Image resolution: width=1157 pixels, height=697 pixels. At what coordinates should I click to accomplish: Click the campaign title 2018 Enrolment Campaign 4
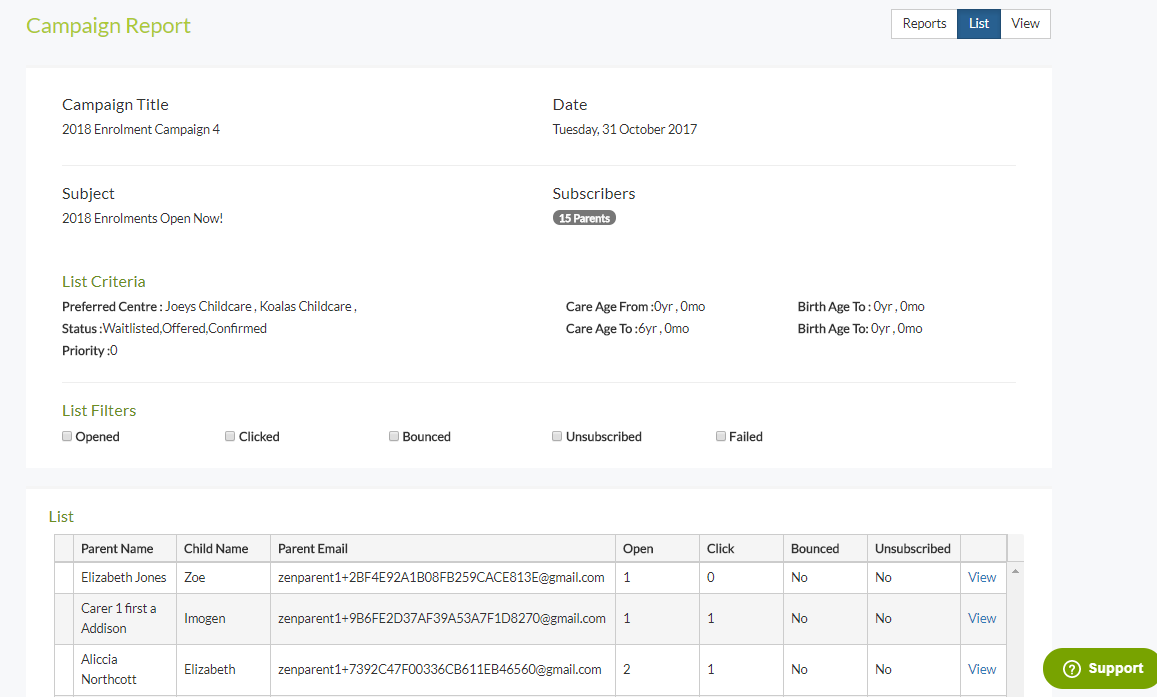[x=141, y=129]
